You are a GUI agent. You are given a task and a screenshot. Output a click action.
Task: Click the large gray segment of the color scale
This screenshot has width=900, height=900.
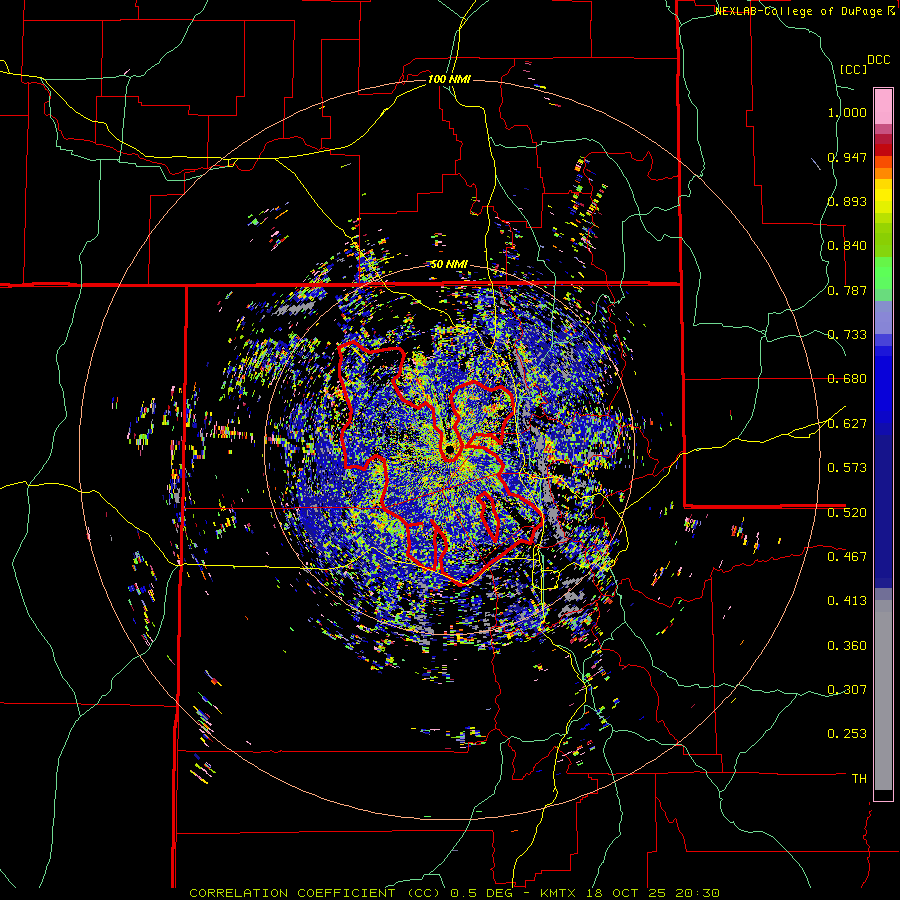(x=883, y=695)
